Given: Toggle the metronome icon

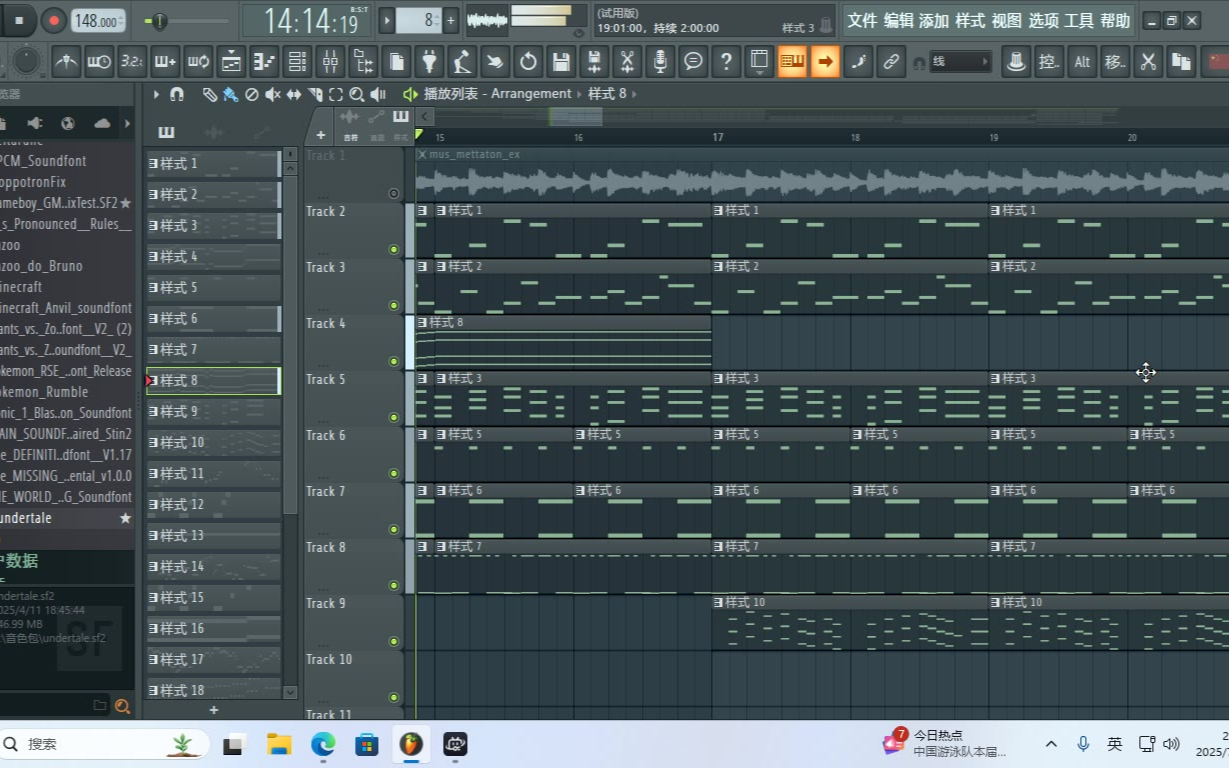Looking at the screenshot, I should pos(66,62).
